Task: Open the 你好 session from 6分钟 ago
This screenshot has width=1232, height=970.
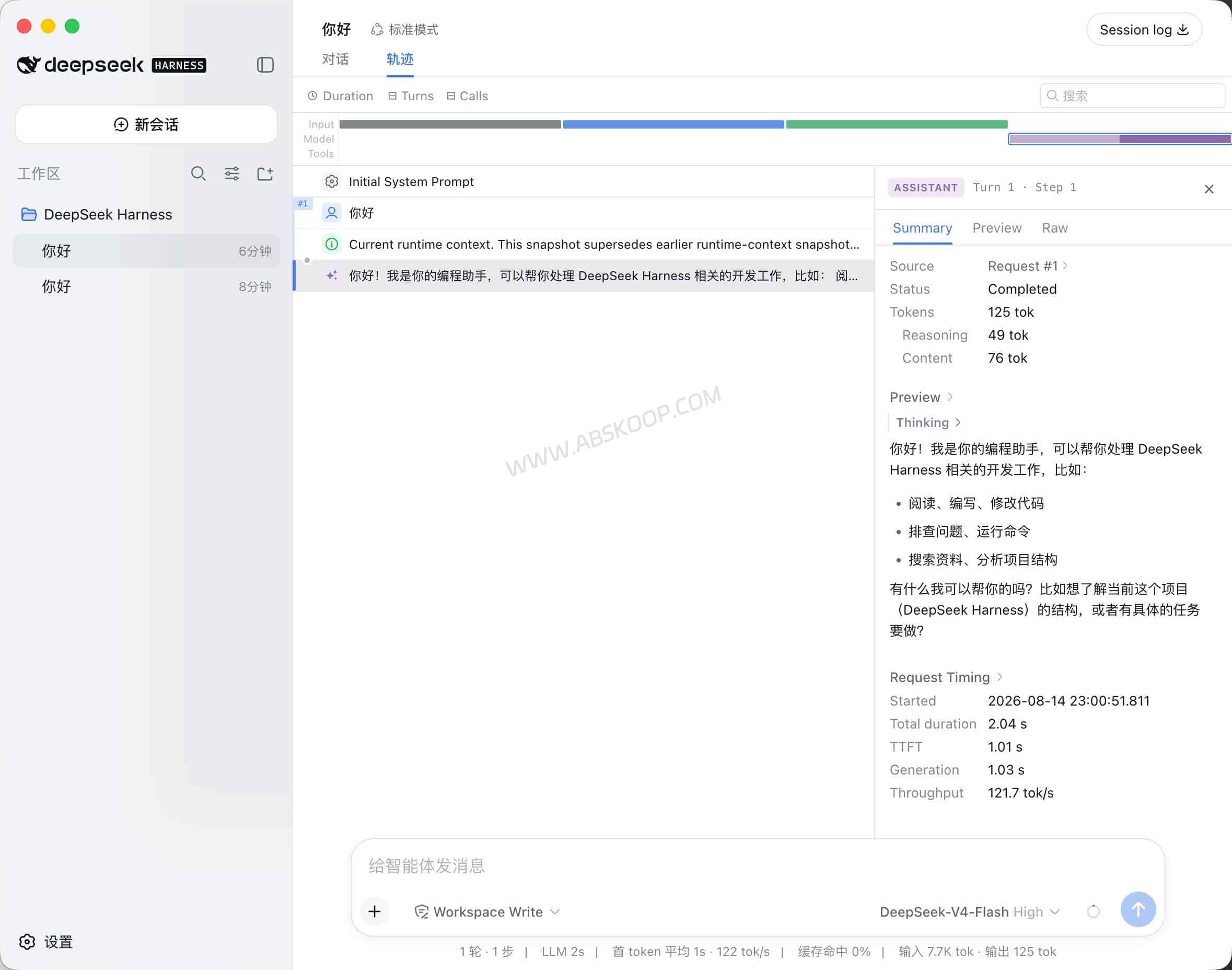Action: click(x=146, y=251)
